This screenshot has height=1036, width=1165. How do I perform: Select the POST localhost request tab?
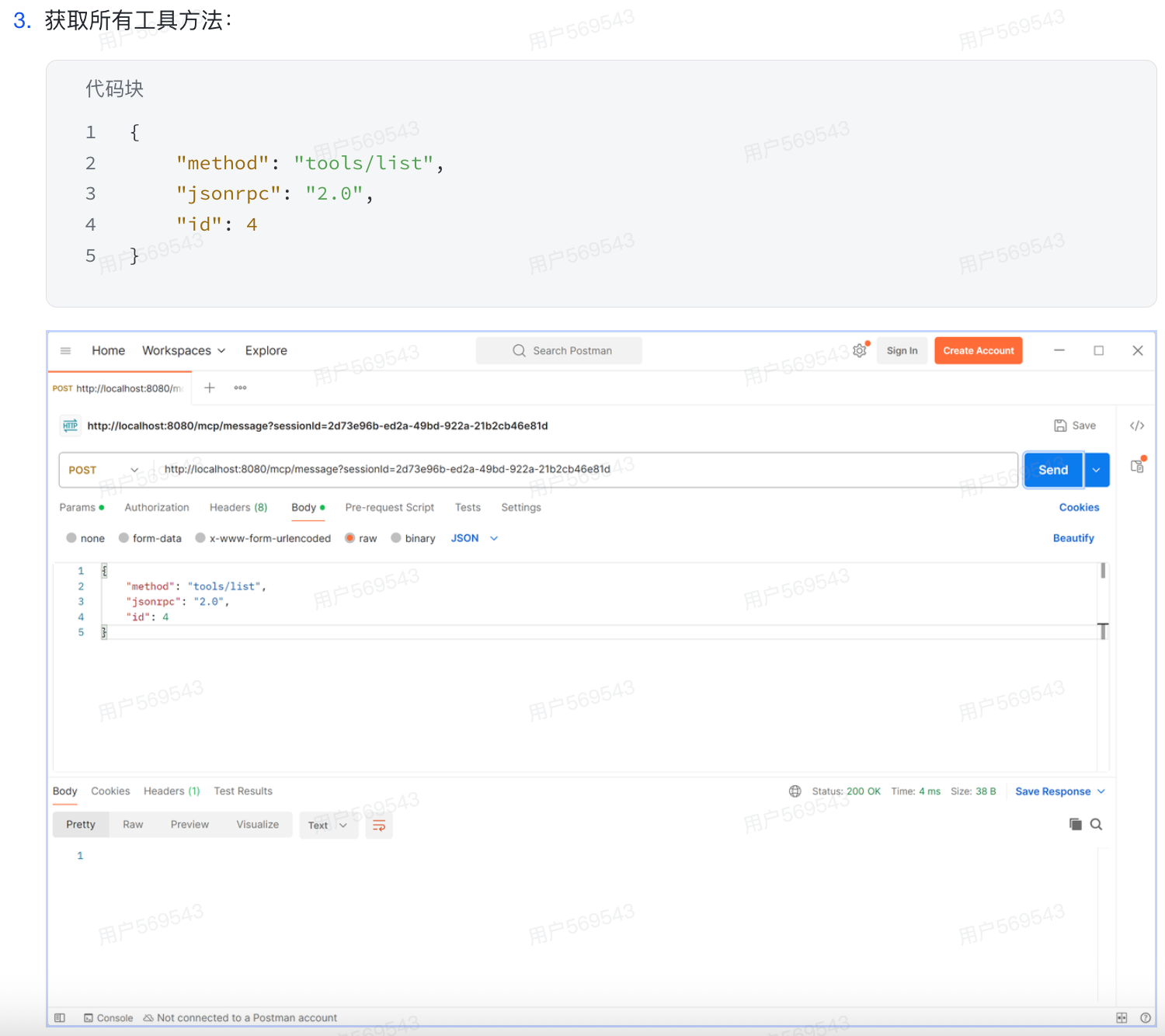point(118,388)
